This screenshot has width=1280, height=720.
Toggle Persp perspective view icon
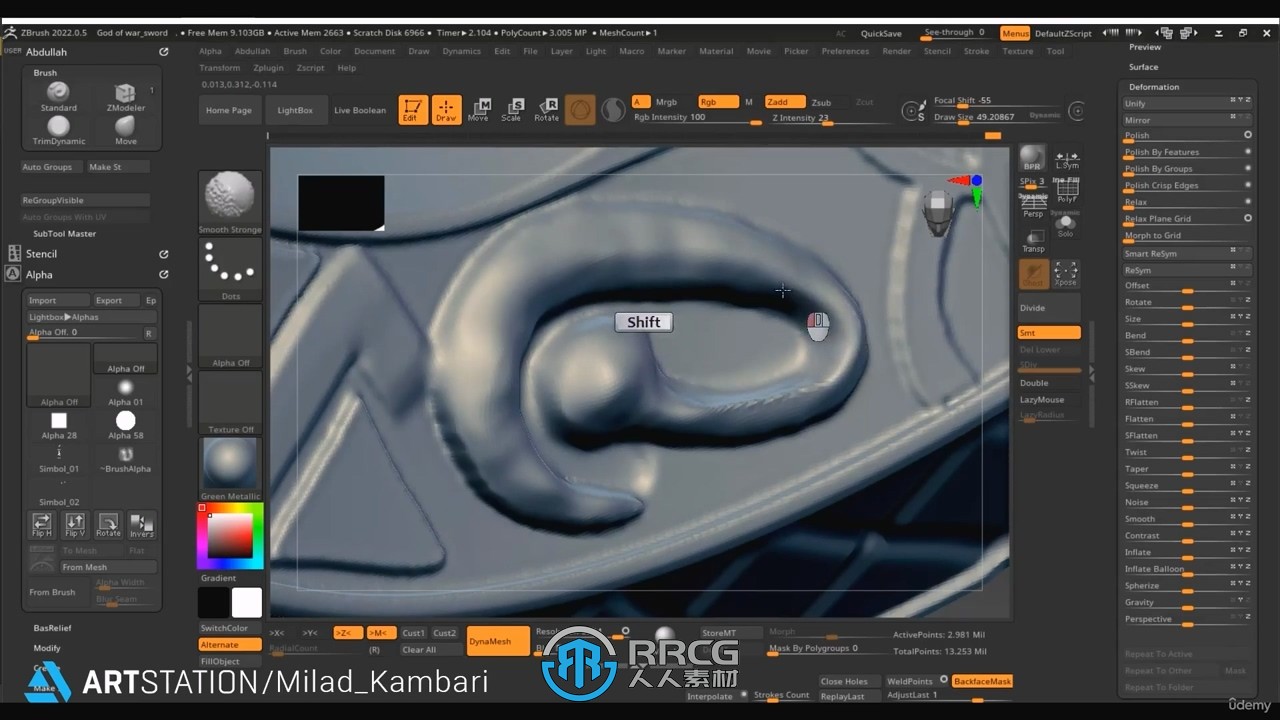(1033, 203)
